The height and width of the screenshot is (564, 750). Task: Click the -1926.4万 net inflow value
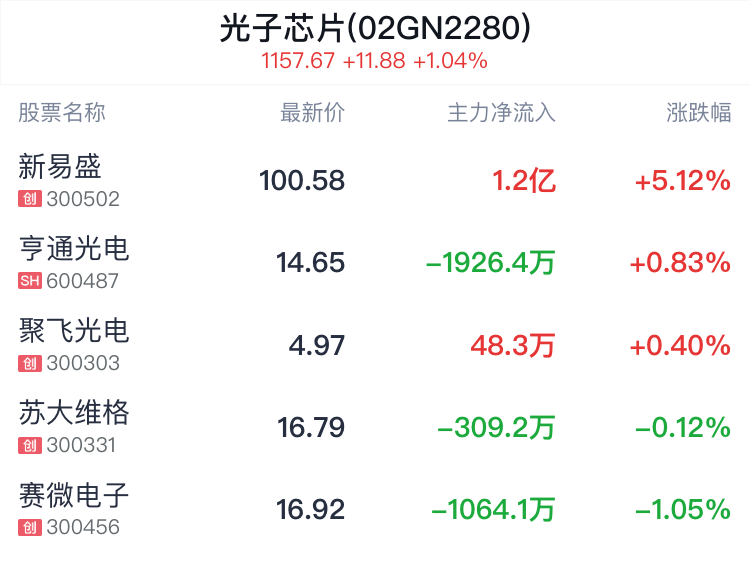click(491, 263)
